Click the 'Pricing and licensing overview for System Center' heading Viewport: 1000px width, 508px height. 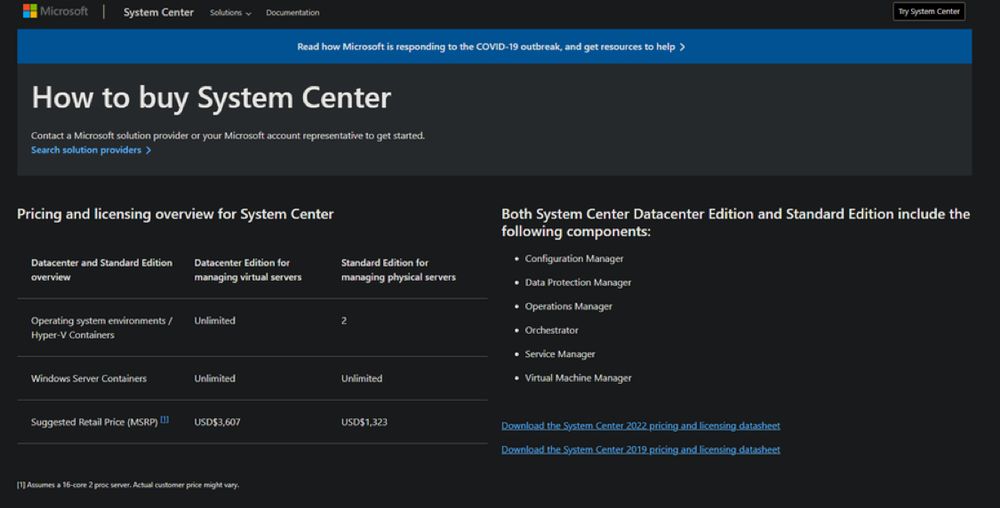pos(175,214)
